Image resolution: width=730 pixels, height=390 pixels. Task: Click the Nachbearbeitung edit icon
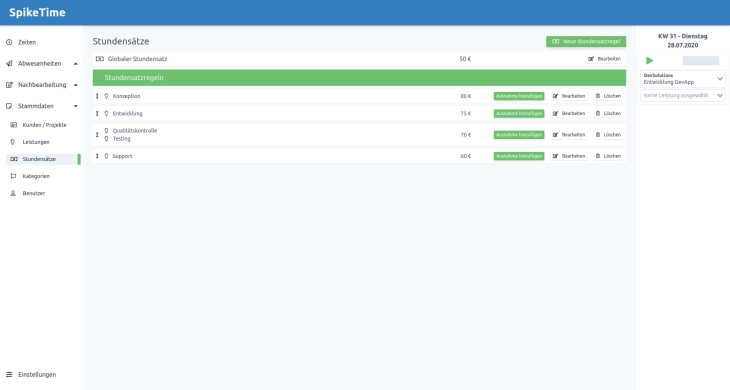tap(9, 85)
